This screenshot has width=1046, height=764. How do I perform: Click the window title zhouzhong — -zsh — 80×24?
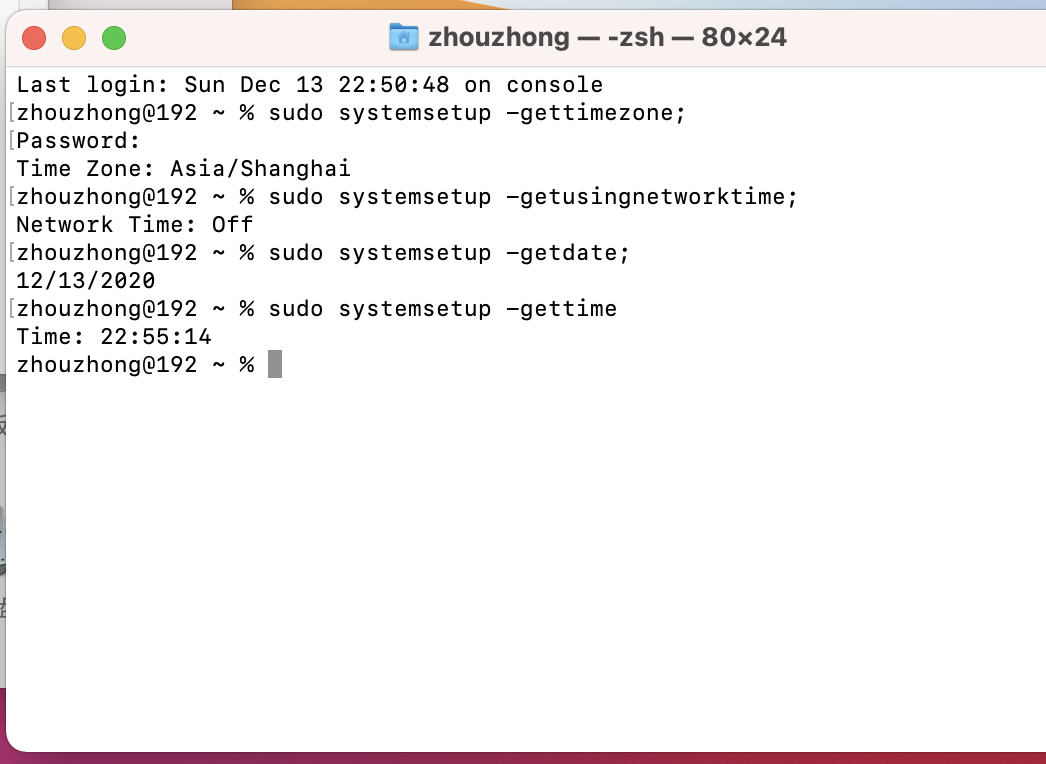[607, 38]
